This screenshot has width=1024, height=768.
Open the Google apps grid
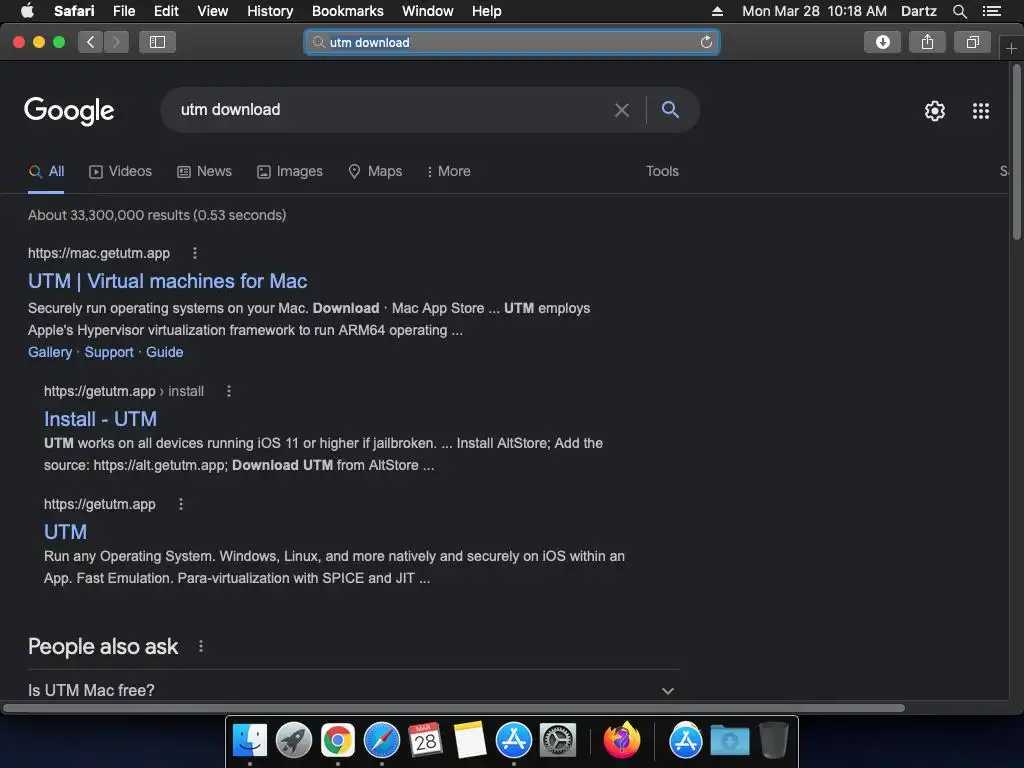pos(981,111)
